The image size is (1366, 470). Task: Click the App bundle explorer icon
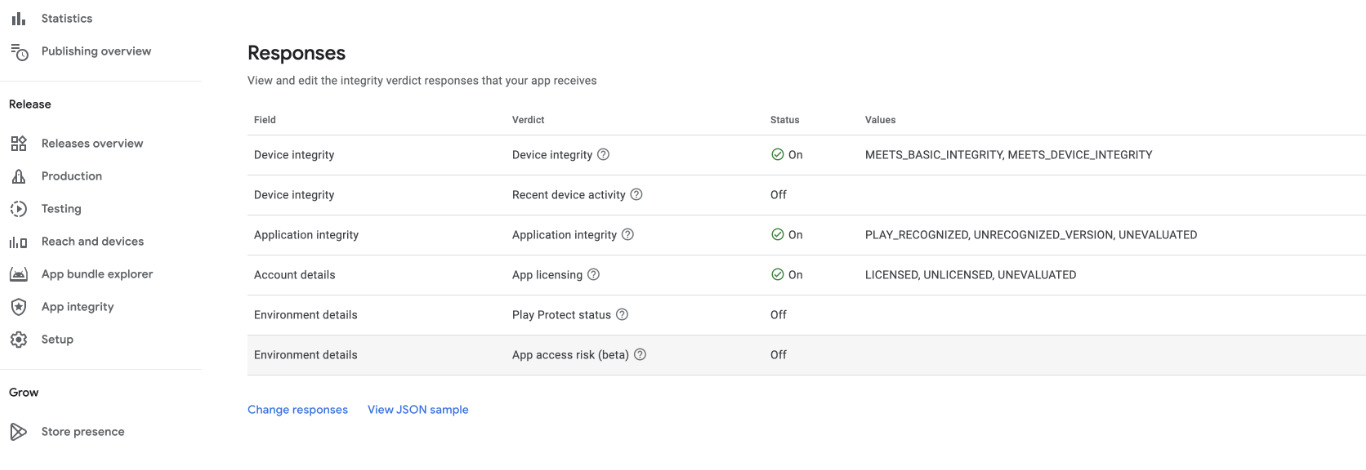coord(18,274)
